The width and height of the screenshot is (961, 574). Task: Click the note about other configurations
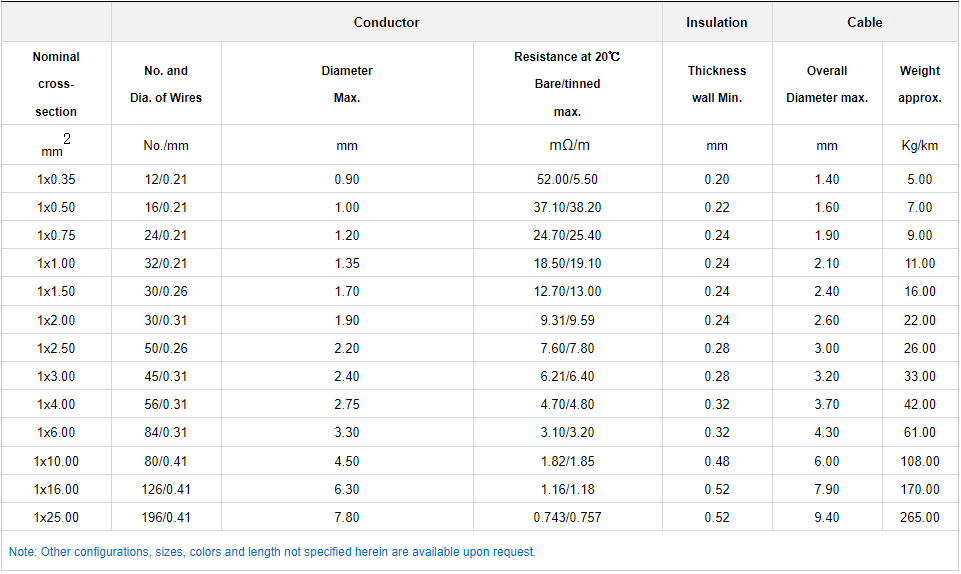pos(272,552)
